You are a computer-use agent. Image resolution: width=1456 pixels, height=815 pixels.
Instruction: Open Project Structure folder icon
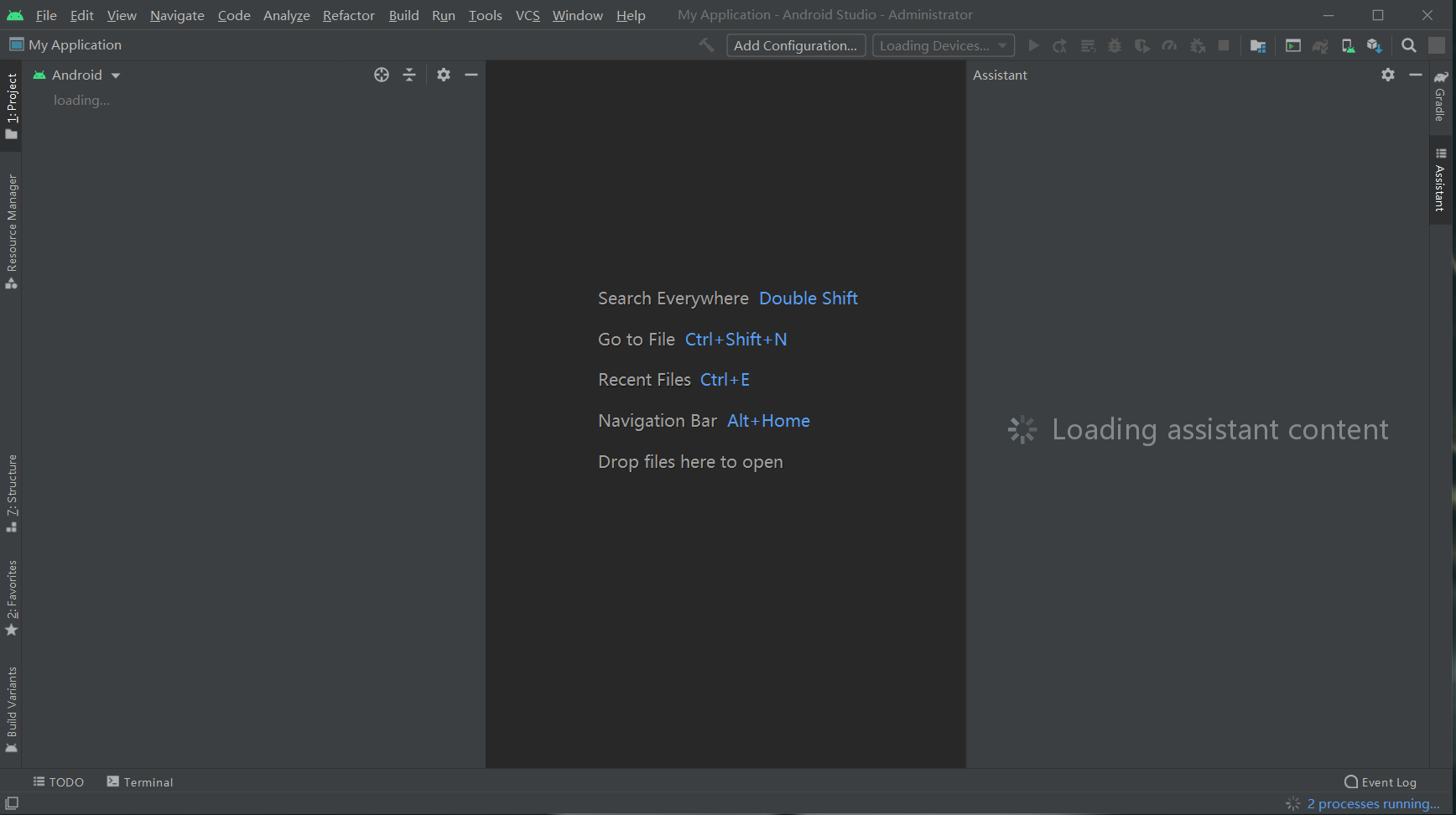pos(1258,45)
